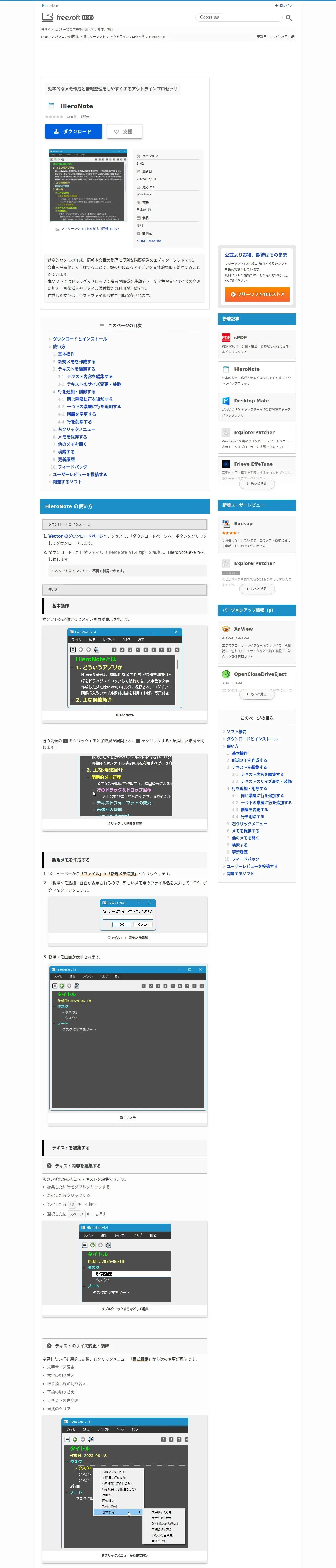This screenshot has width=336, height=1568.
Task: Open the 詳細 link about ads
Action: tap(110, 29)
